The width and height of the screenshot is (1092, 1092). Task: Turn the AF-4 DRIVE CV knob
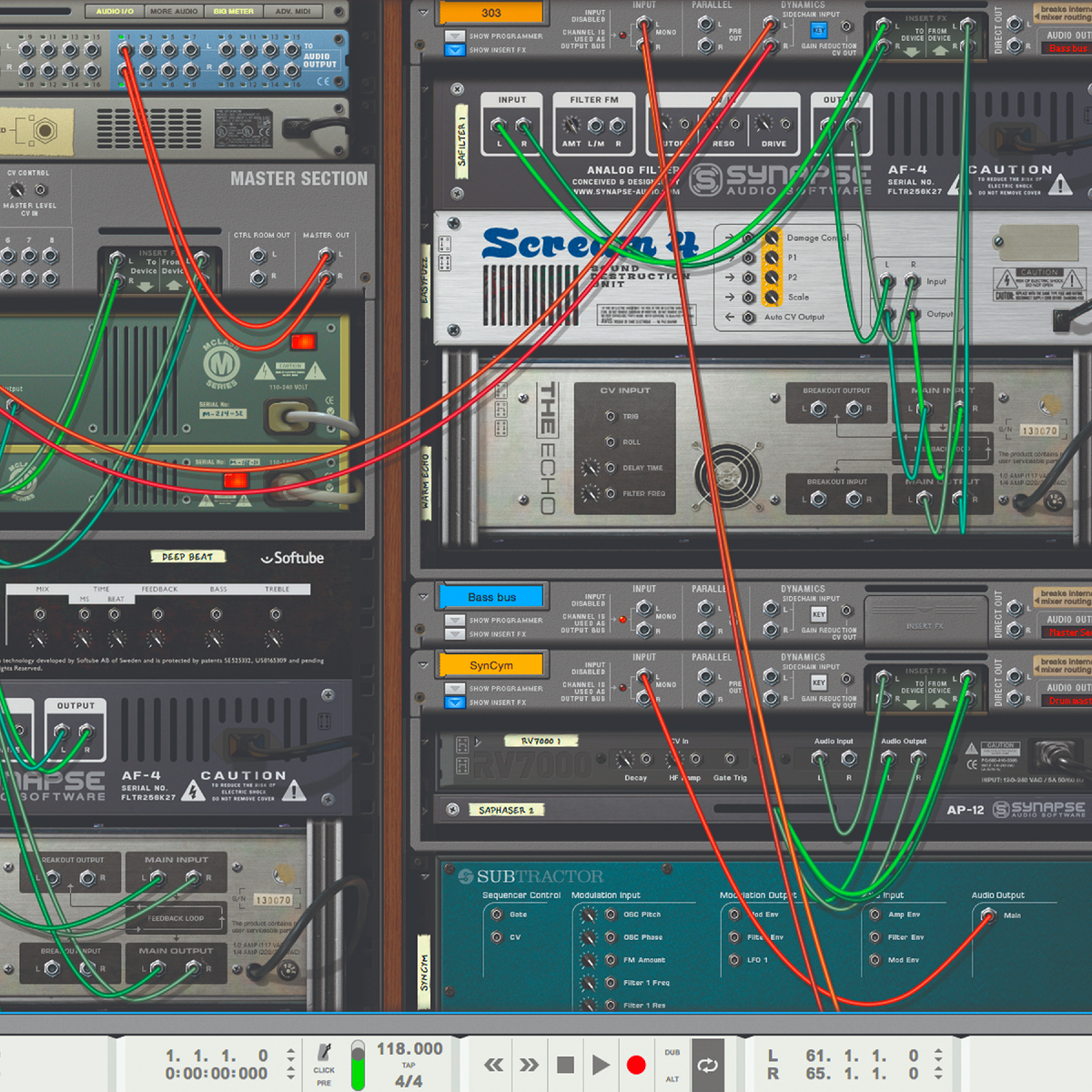pyautogui.click(x=763, y=124)
